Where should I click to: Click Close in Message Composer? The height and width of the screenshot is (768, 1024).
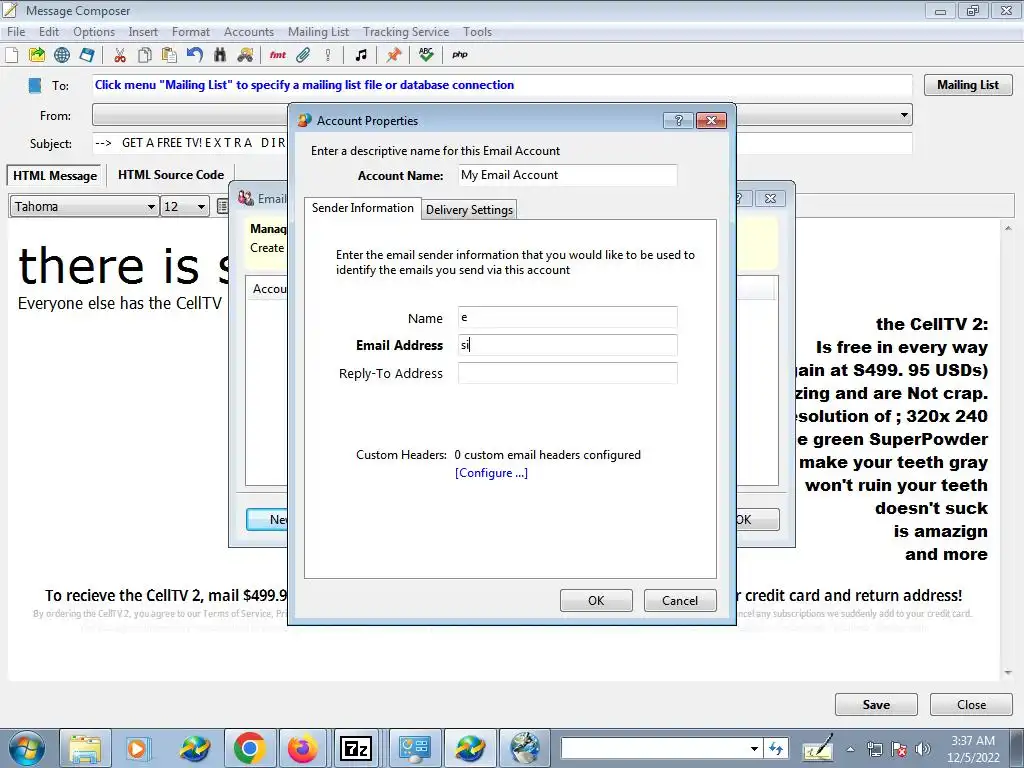click(x=971, y=705)
